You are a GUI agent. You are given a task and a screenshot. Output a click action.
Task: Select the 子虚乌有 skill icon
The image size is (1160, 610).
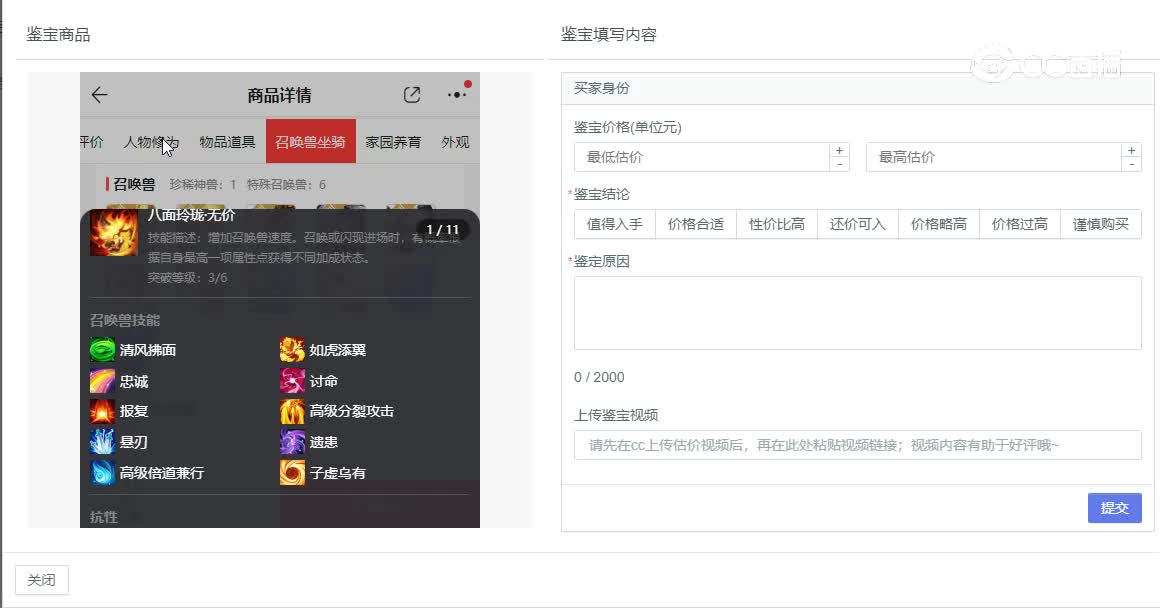pos(292,472)
